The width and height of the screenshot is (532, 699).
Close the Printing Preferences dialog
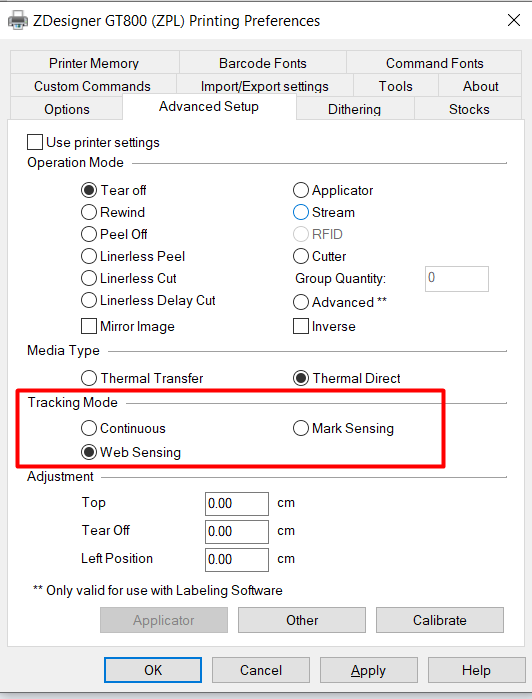pyautogui.click(x=514, y=20)
